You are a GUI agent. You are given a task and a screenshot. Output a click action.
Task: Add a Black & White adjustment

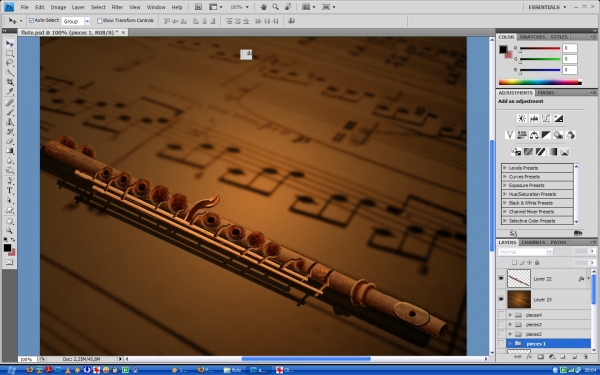point(546,135)
